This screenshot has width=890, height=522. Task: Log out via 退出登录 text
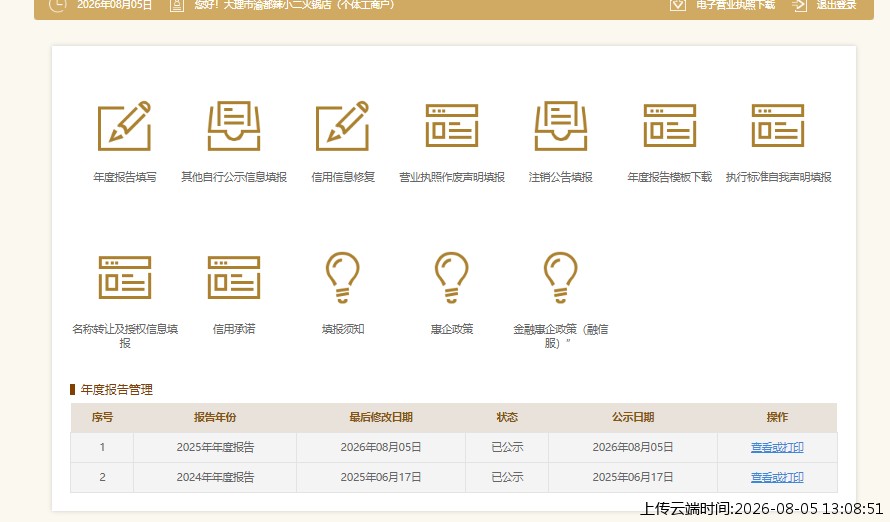tap(836, 5)
